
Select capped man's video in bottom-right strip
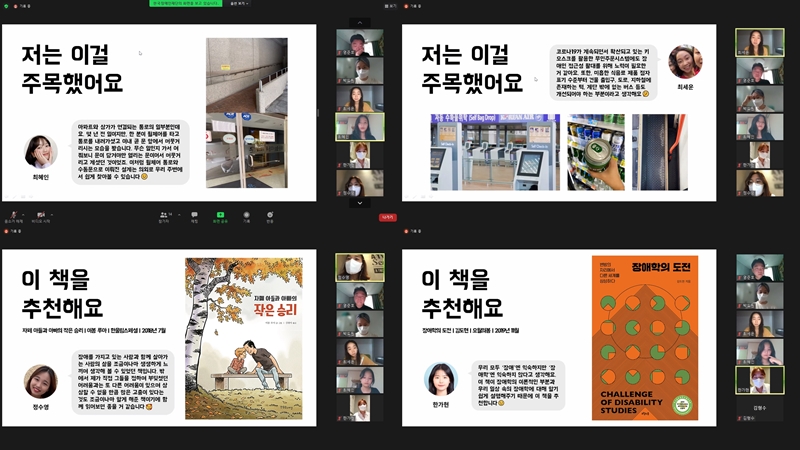[x=760, y=268]
